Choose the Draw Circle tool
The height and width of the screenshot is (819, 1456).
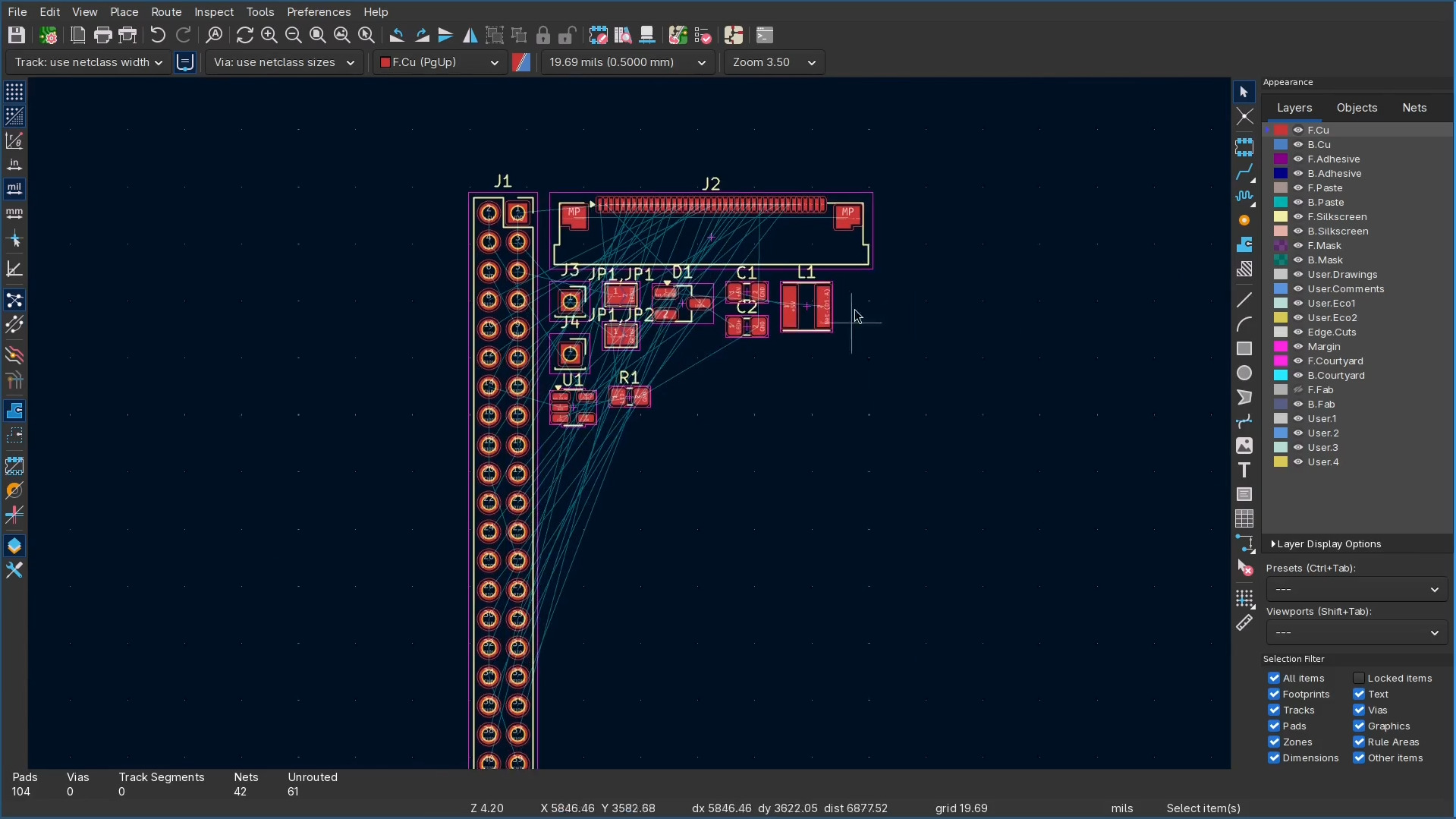click(1244, 373)
